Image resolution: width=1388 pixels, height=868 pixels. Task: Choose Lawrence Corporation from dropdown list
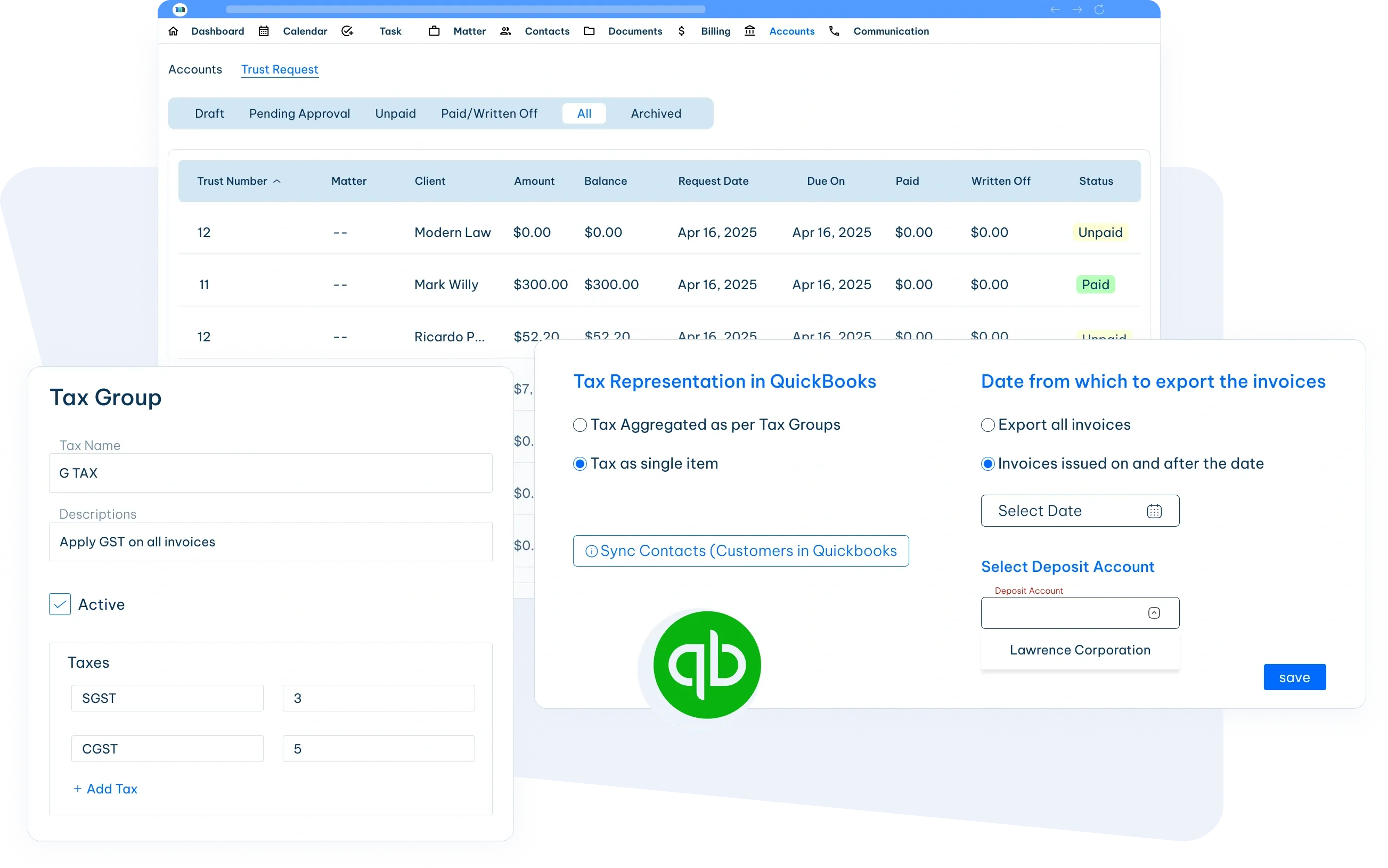(x=1080, y=650)
